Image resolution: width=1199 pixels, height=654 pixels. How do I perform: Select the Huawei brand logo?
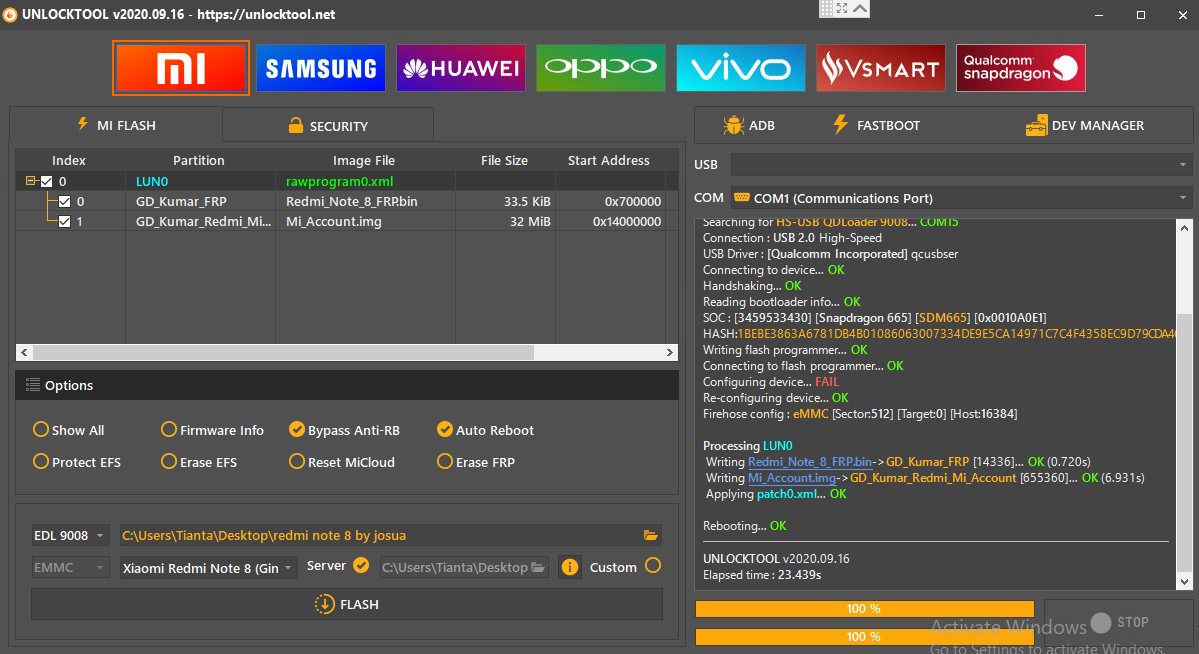click(x=461, y=68)
